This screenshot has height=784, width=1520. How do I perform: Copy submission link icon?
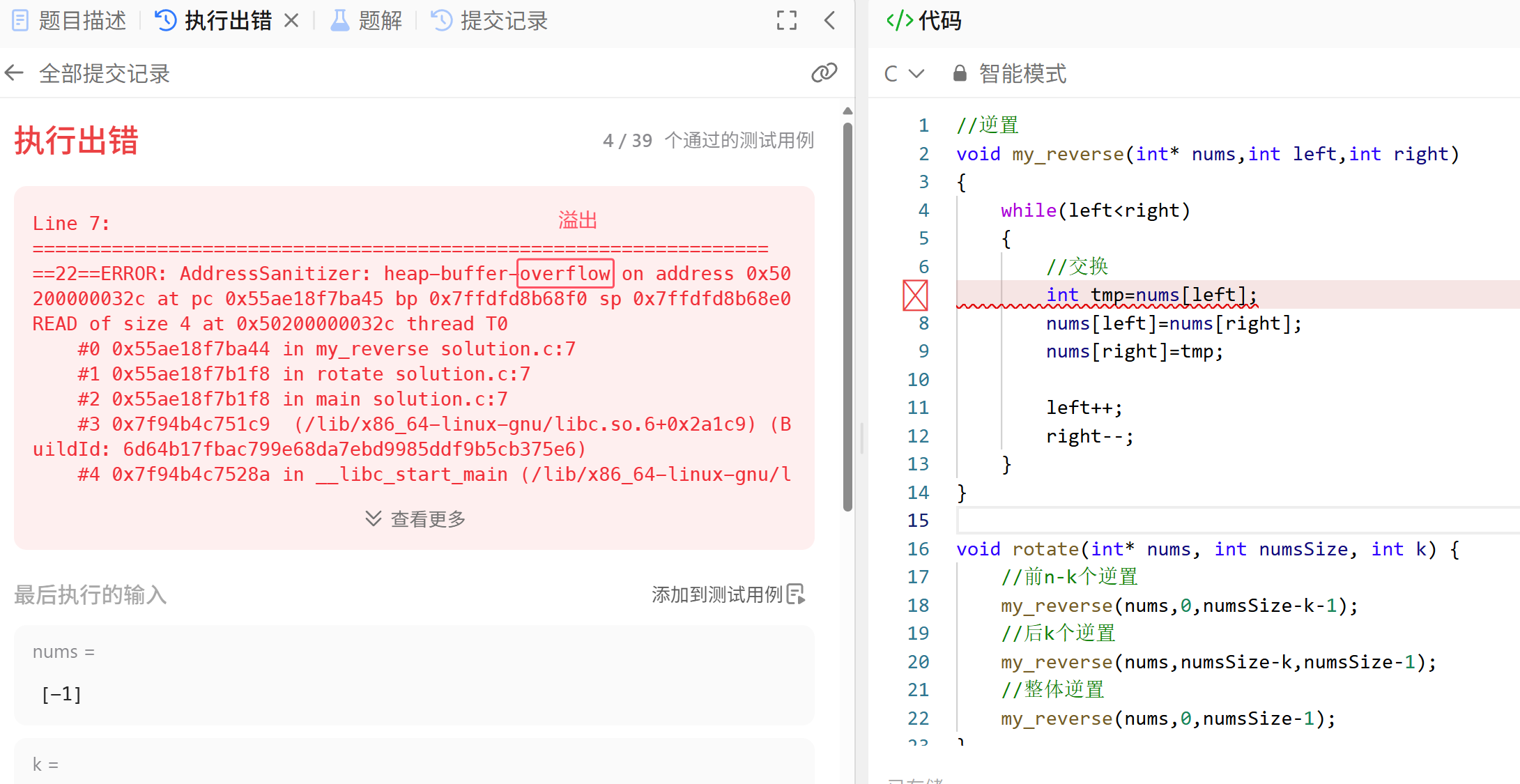click(824, 72)
